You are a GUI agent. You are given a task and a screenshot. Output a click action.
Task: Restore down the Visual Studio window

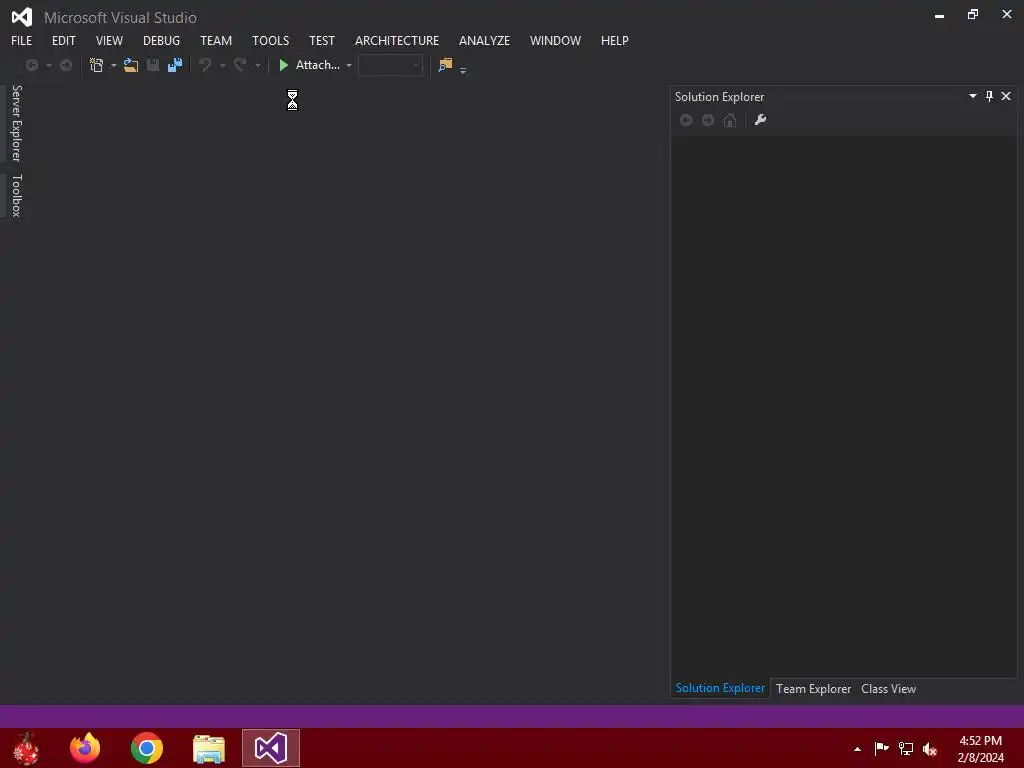[973, 14]
